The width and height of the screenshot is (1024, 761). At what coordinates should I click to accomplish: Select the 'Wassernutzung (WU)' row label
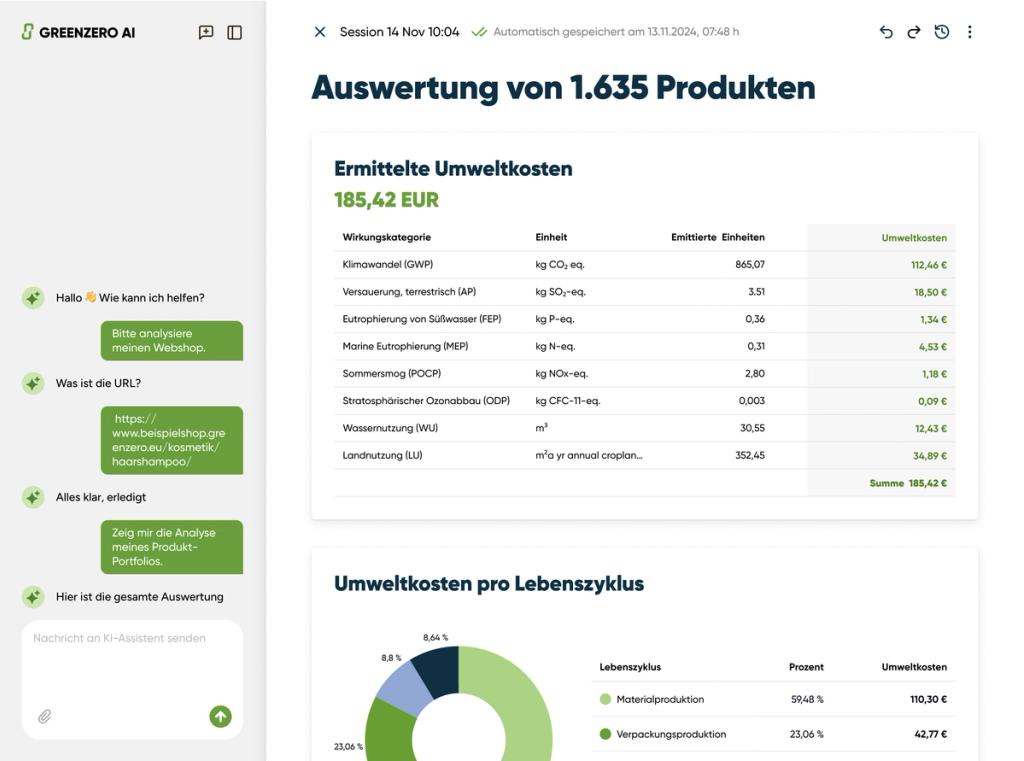tap(390, 428)
